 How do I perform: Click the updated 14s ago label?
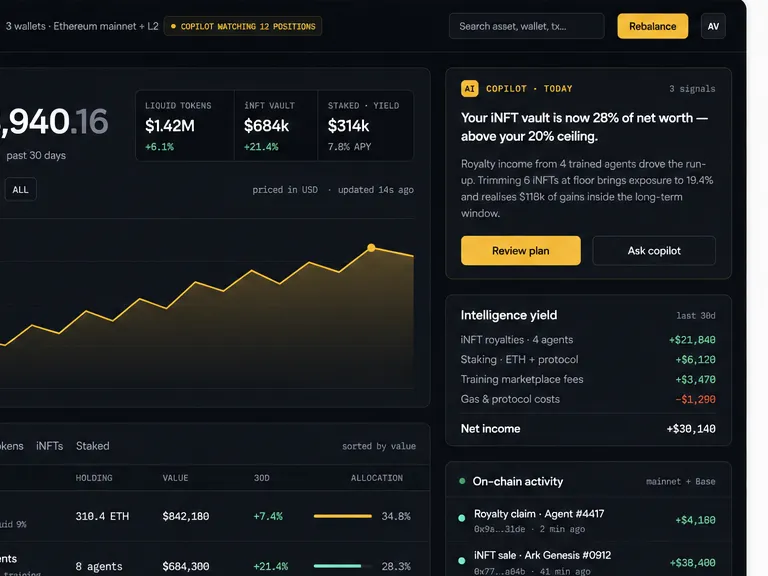click(x=376, y=190)
